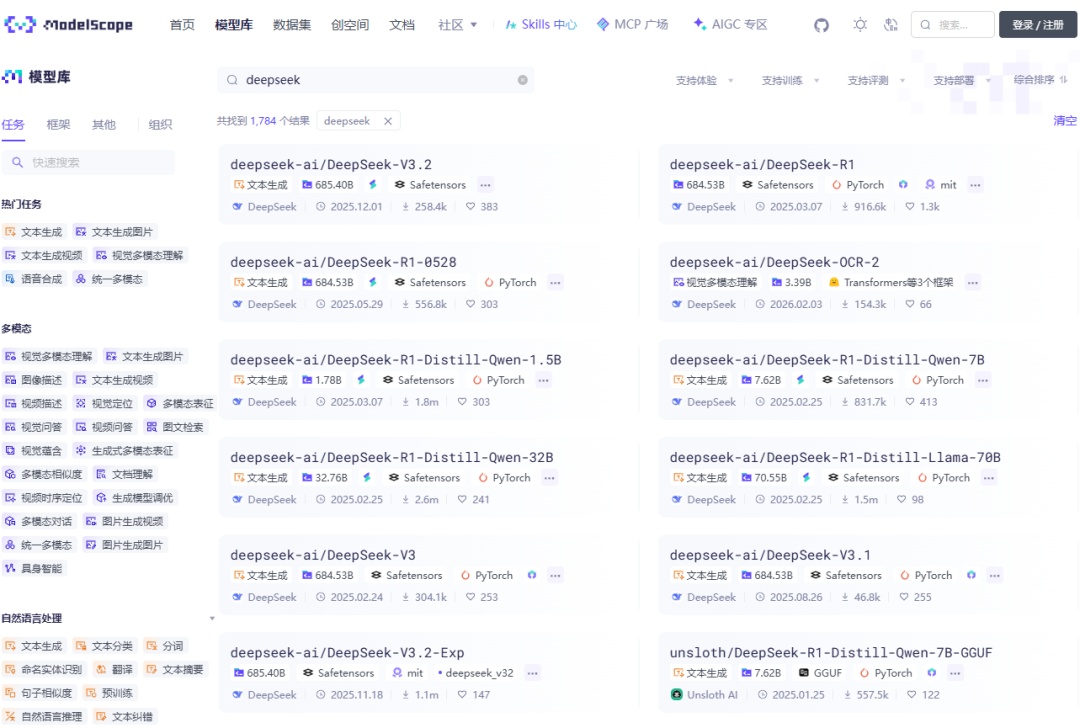
Task: Open MCP 广场 link
Action: tap(632, 25)
